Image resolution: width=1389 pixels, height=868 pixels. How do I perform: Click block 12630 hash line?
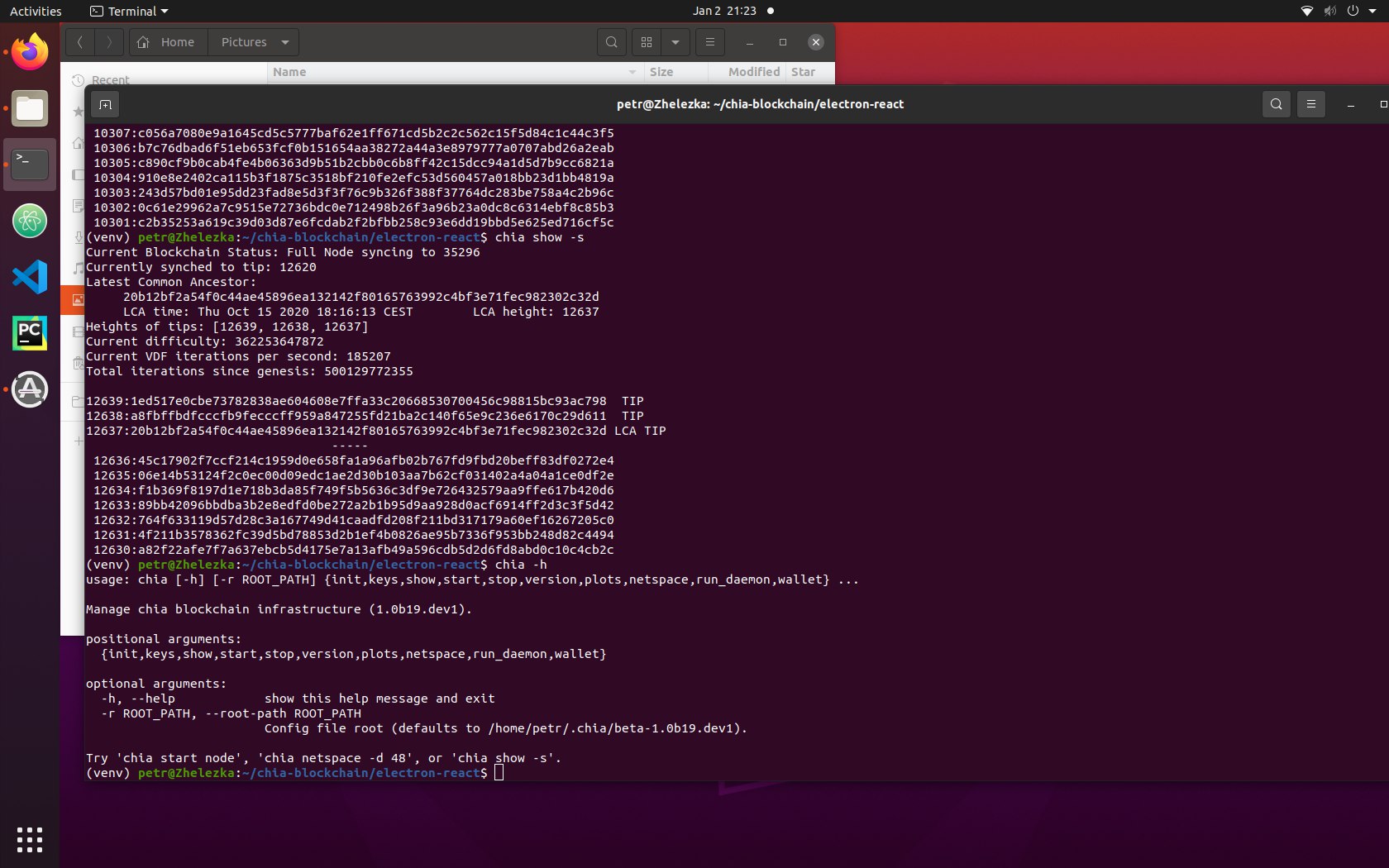point(354,550)
